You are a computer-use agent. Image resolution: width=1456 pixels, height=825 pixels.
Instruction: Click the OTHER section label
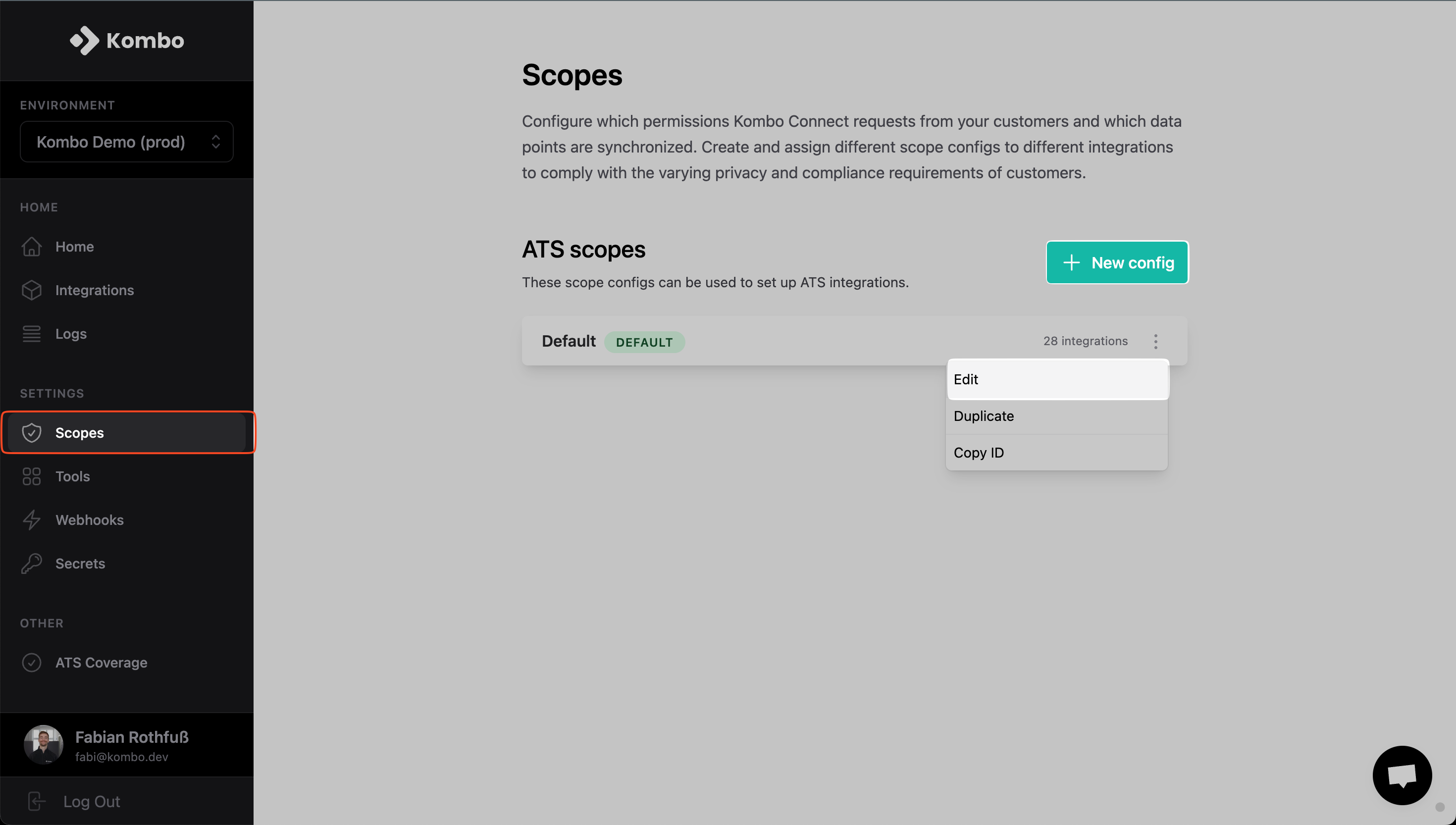[x=42, y=623]
